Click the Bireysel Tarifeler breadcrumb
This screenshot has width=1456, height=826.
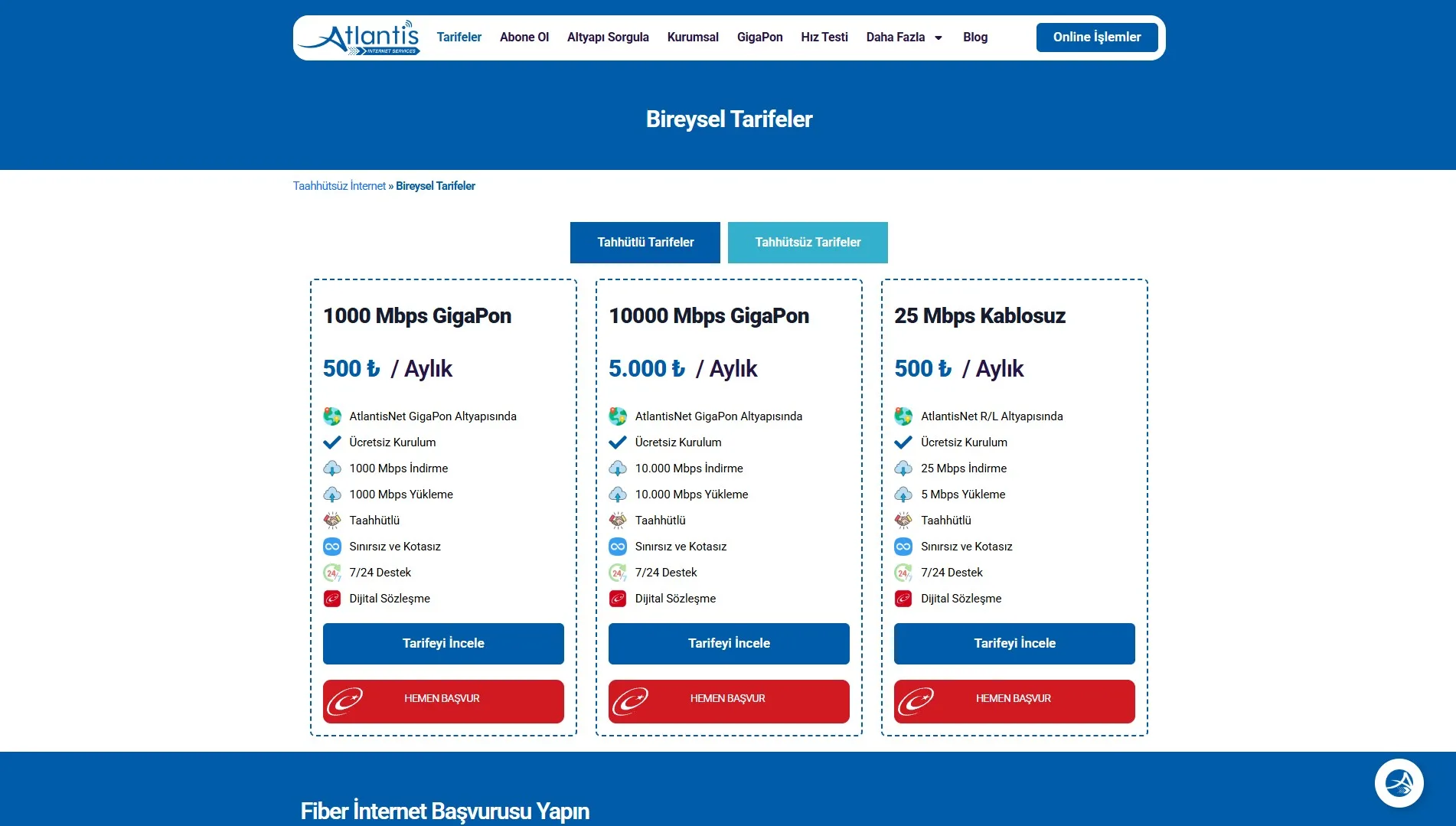point(436,186)
